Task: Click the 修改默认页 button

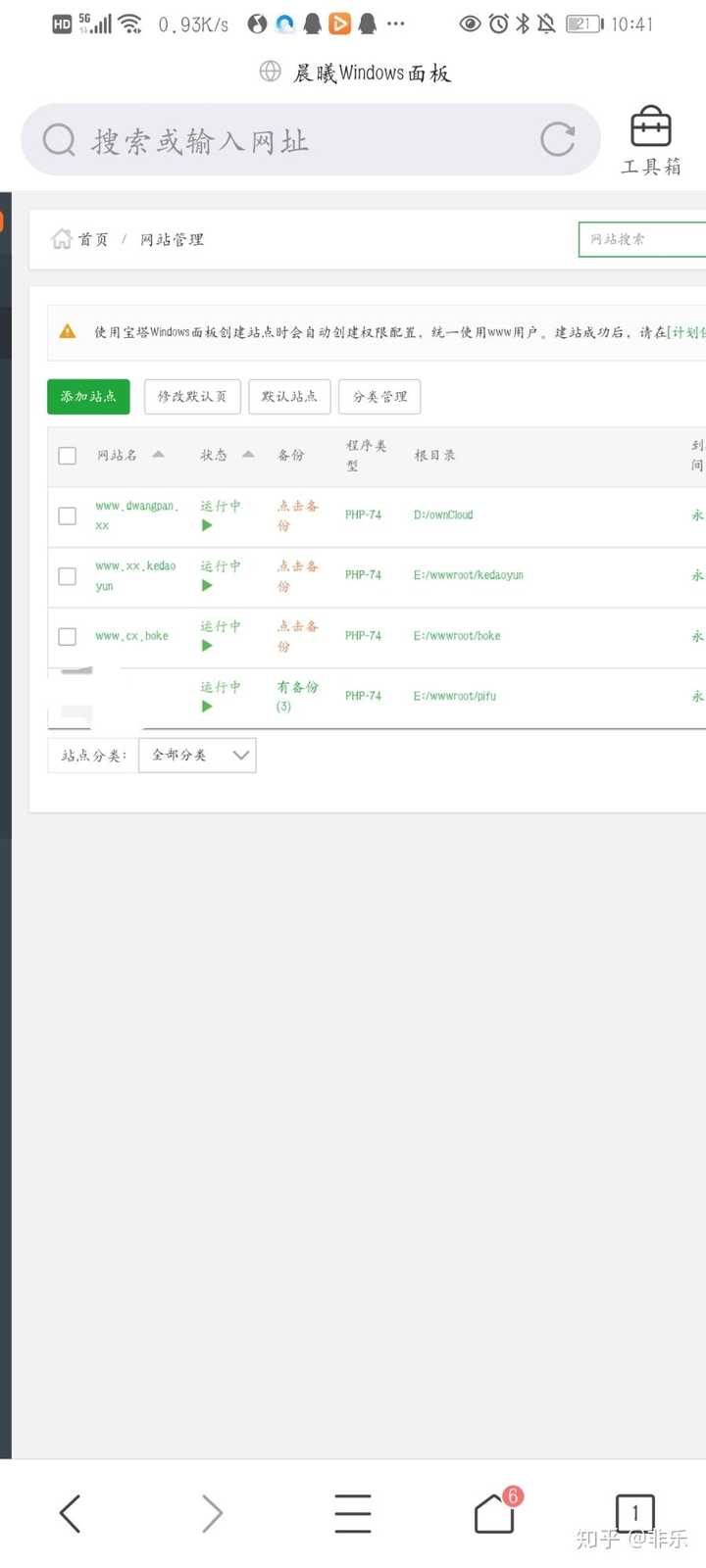Action: point(192,396)
